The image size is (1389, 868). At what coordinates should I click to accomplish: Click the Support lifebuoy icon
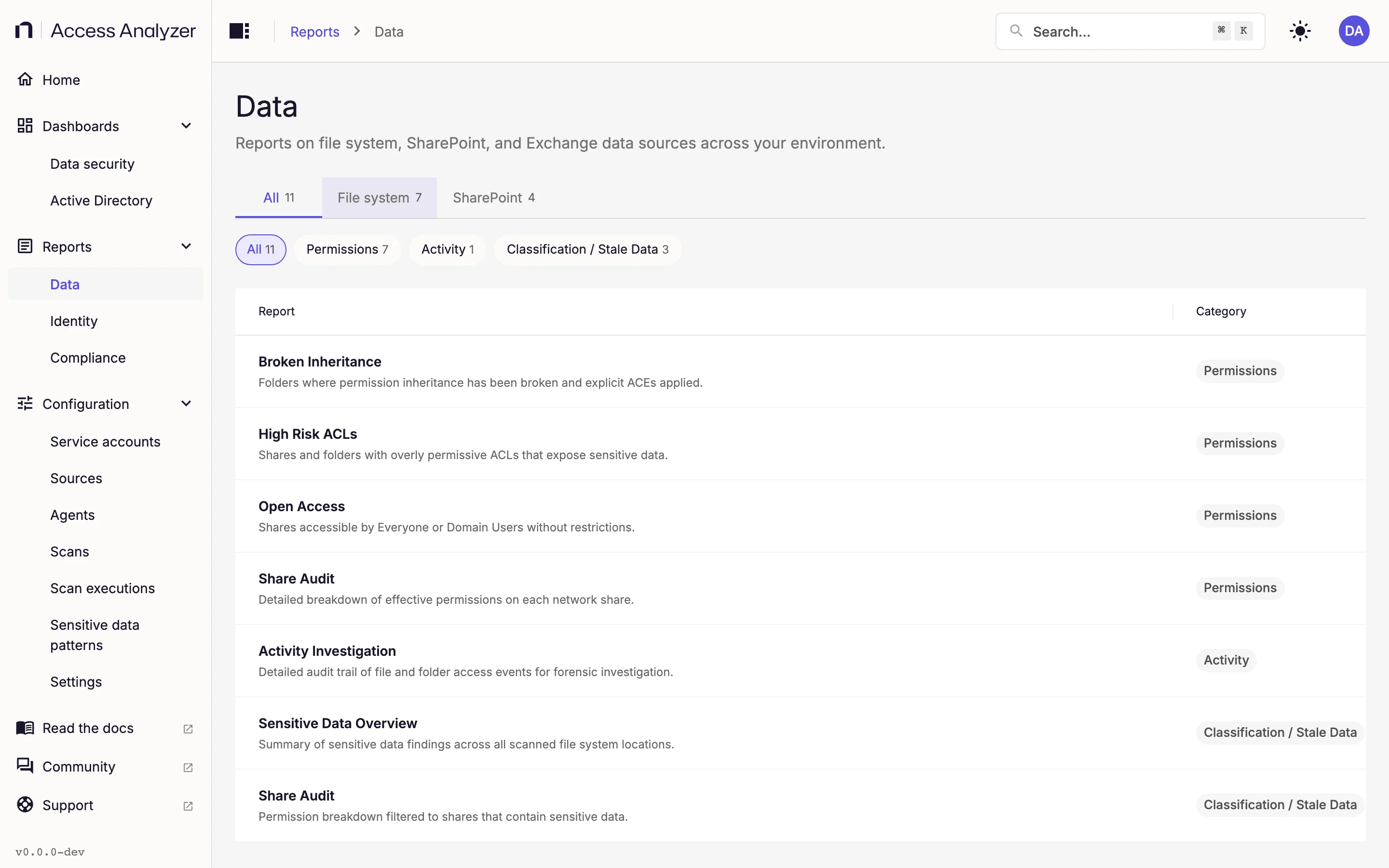[x=25, y=805]
